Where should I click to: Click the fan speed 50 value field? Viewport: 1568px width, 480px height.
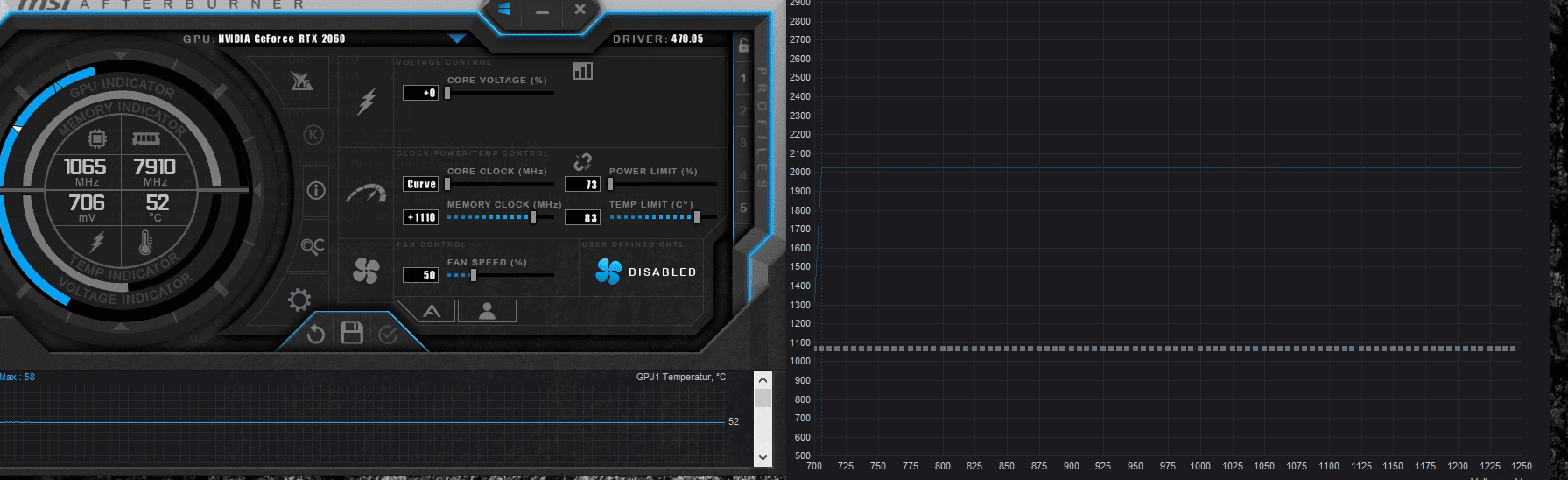420,275
